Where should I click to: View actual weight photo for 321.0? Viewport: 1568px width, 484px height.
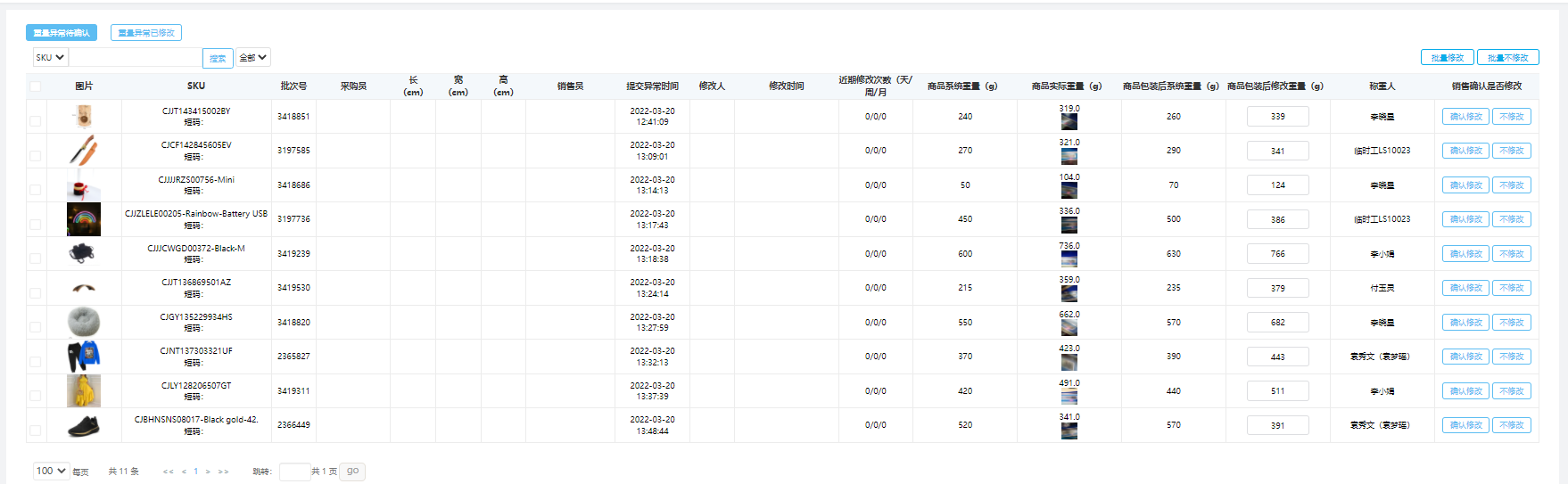1069,157
